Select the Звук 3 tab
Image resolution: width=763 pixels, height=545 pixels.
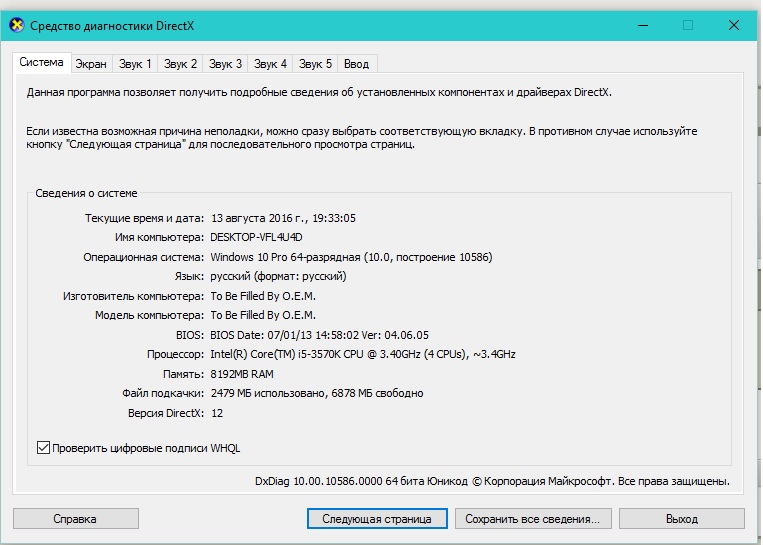tap(225, 64)
